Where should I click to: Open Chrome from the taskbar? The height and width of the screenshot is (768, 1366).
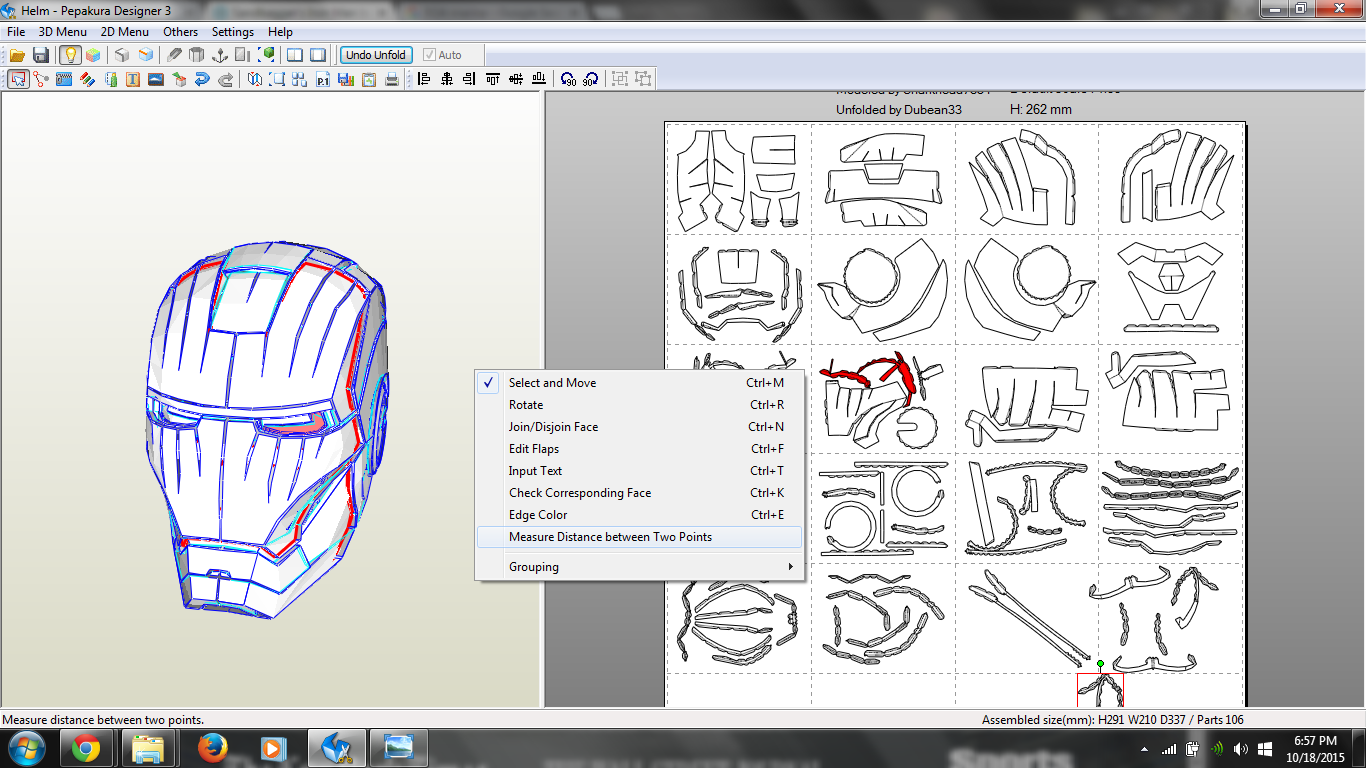(x=88, y=748)
